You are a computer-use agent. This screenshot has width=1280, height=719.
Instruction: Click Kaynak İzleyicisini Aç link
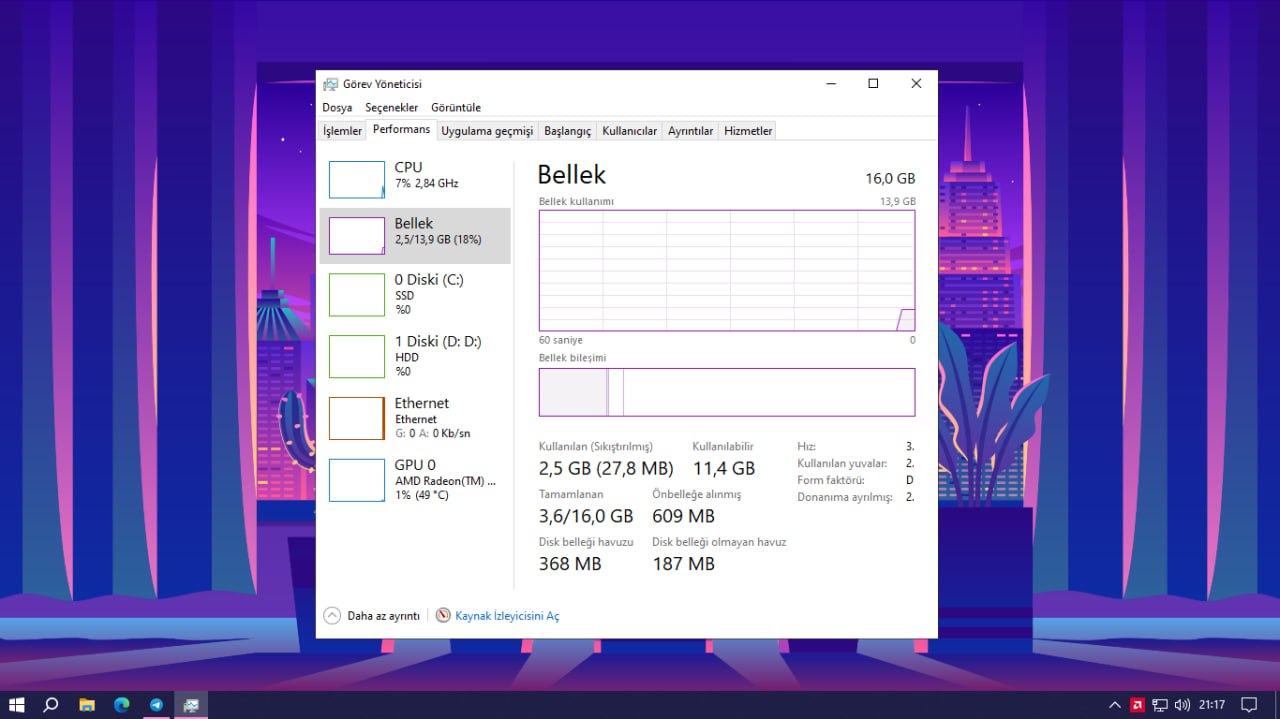[507, 616]
